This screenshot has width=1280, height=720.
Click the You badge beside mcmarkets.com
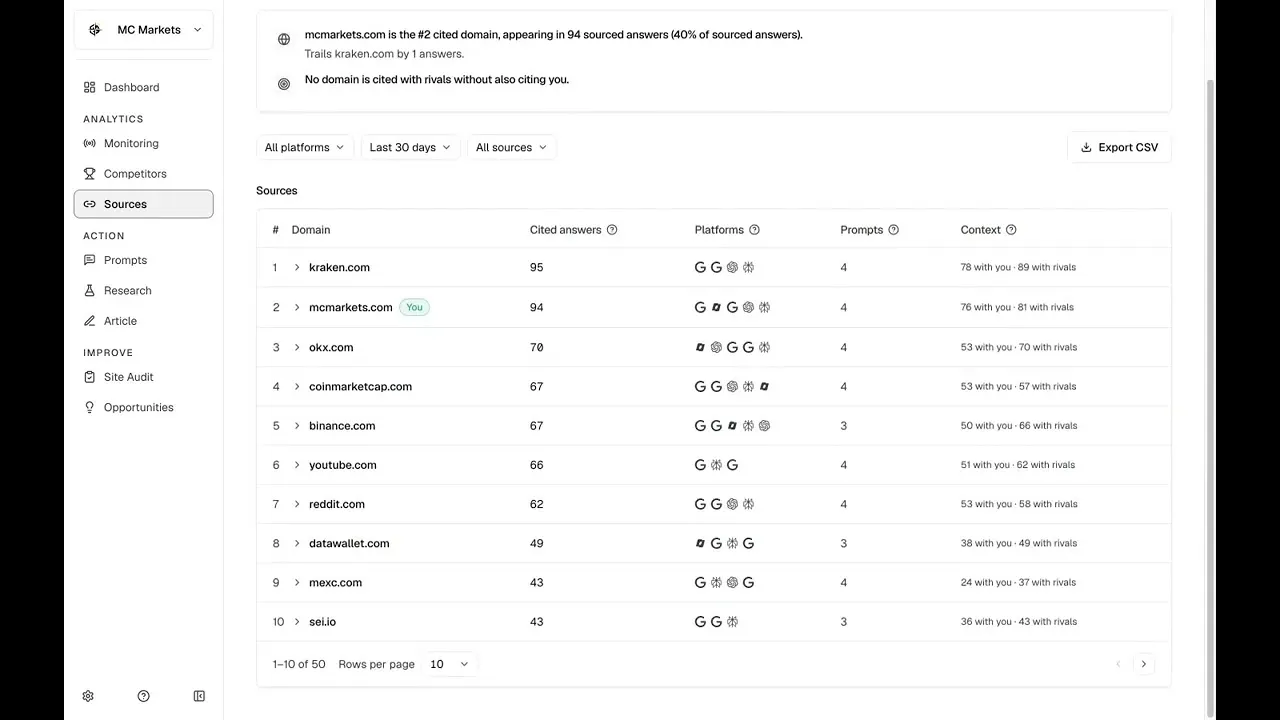point(414,308)
